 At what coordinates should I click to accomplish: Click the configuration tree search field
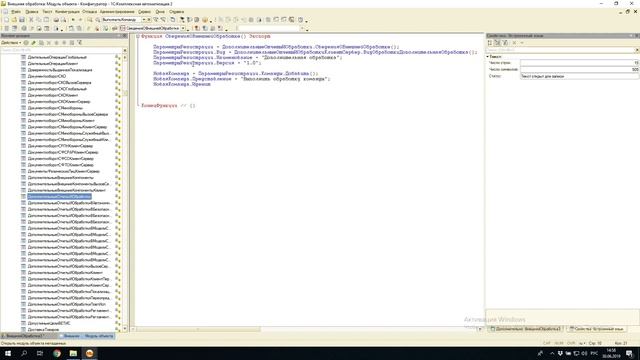[x=61, y=50]
